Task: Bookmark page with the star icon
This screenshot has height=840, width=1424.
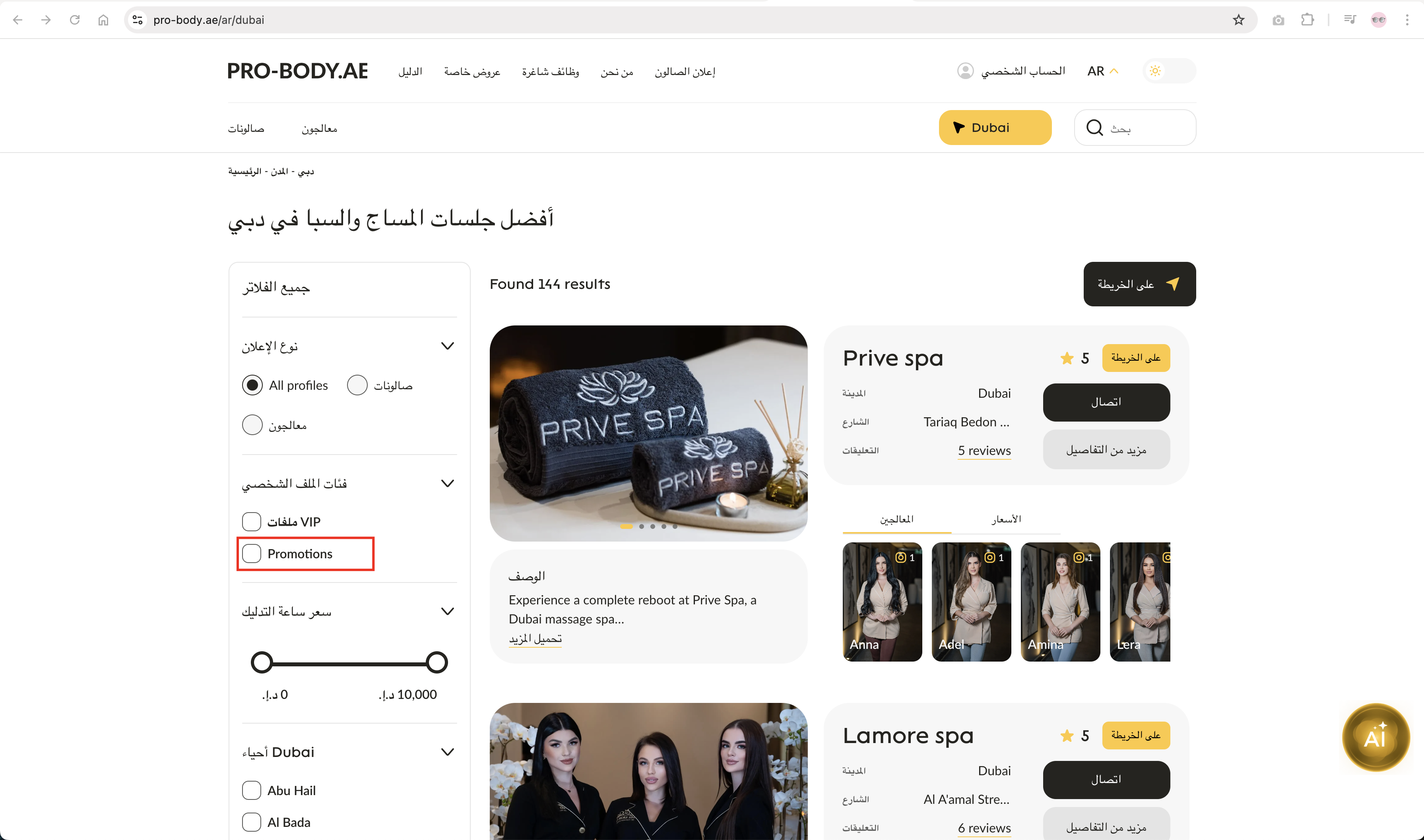Action: coord(1238,20)
